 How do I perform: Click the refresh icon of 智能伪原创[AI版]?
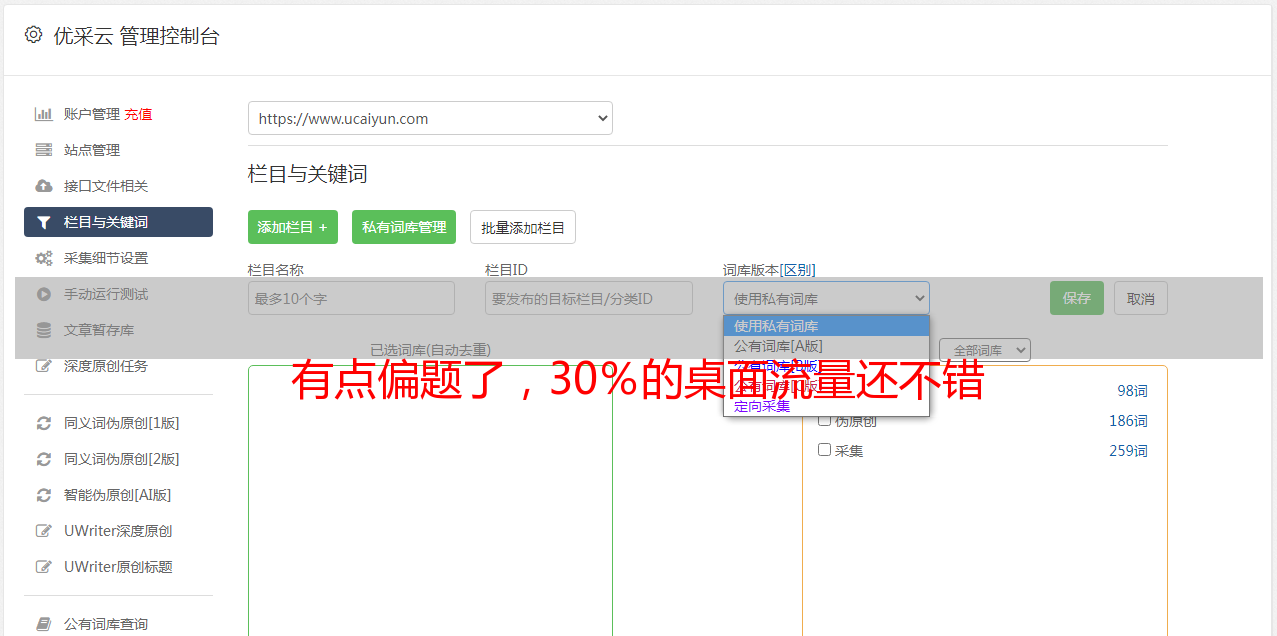click(43, 495)
